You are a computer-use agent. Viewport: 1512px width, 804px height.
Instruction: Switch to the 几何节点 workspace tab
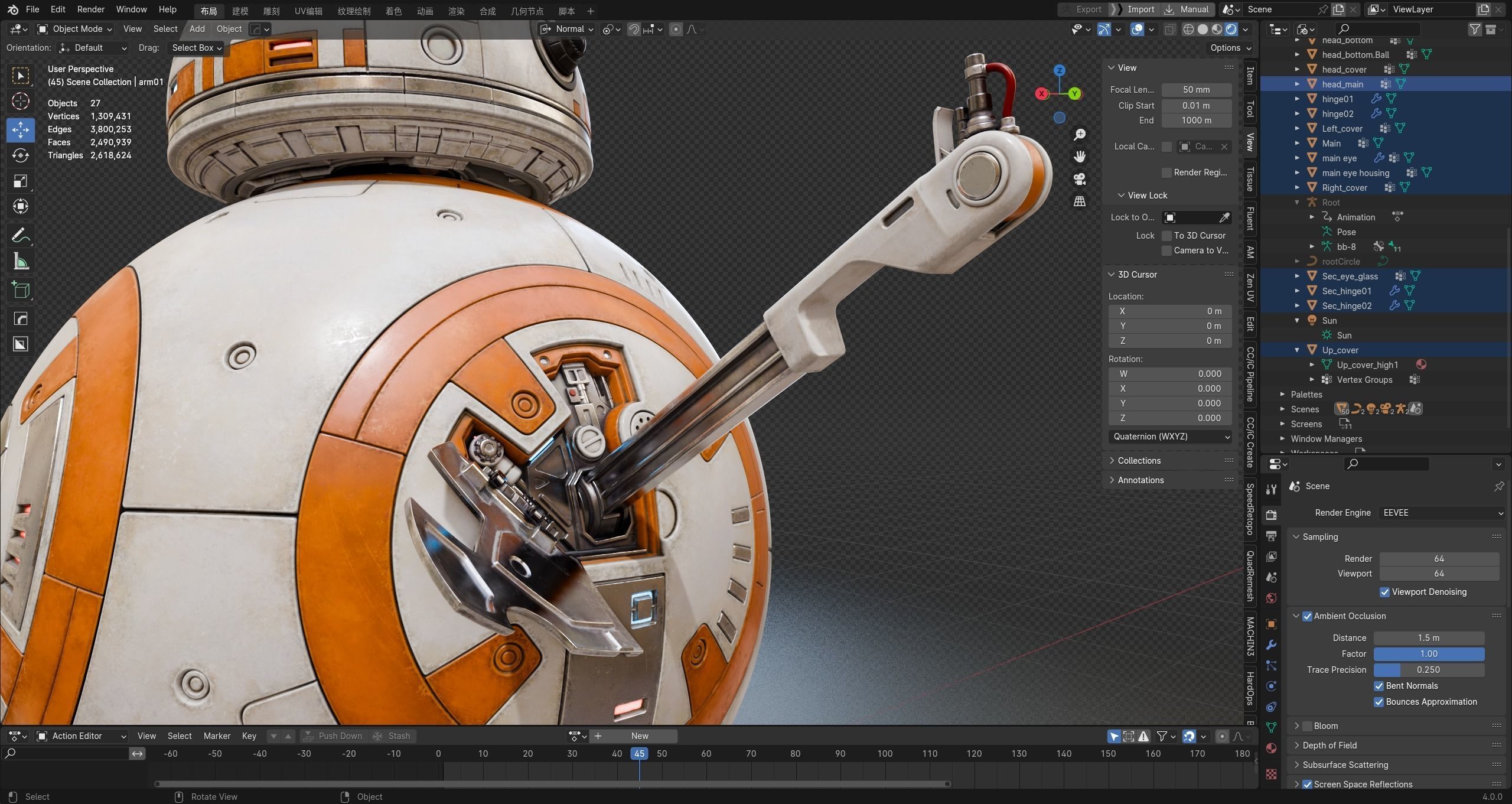coord(527,11)
